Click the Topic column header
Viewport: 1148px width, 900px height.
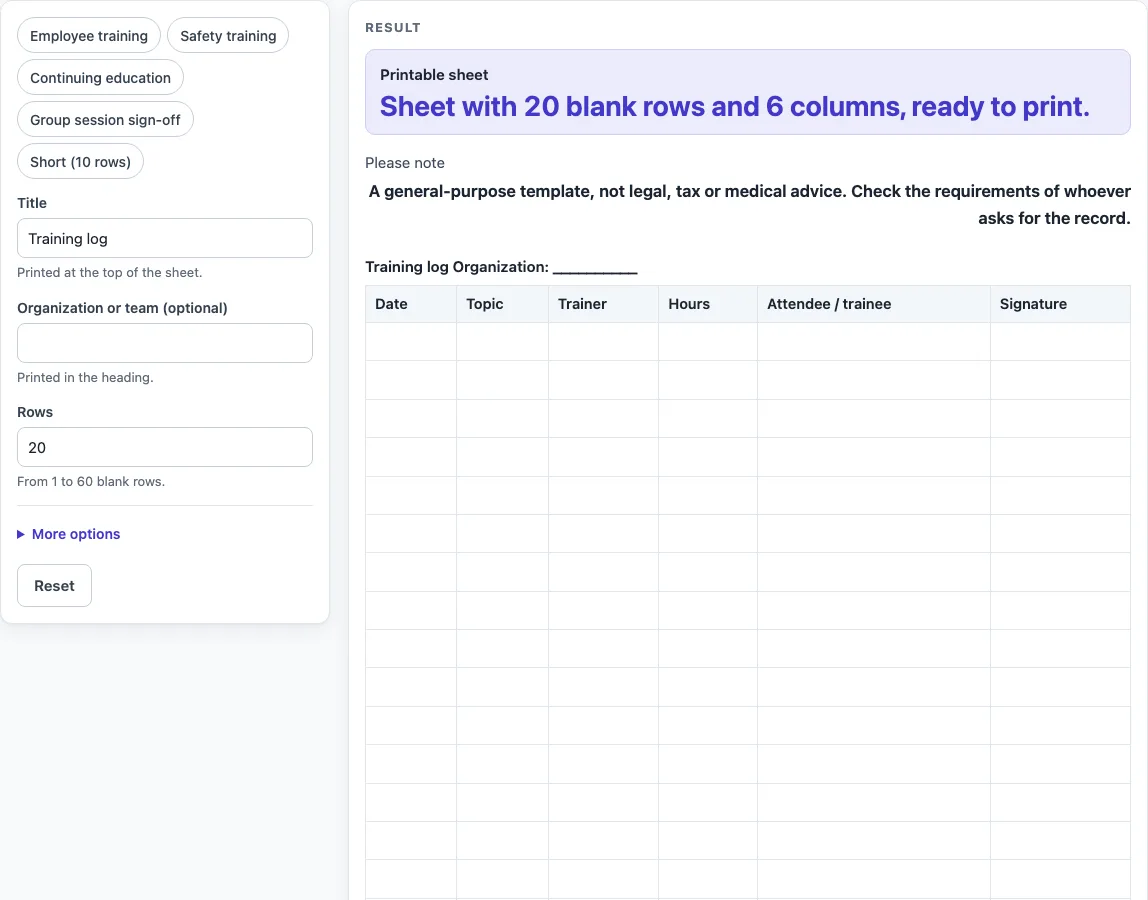point(502,304)
